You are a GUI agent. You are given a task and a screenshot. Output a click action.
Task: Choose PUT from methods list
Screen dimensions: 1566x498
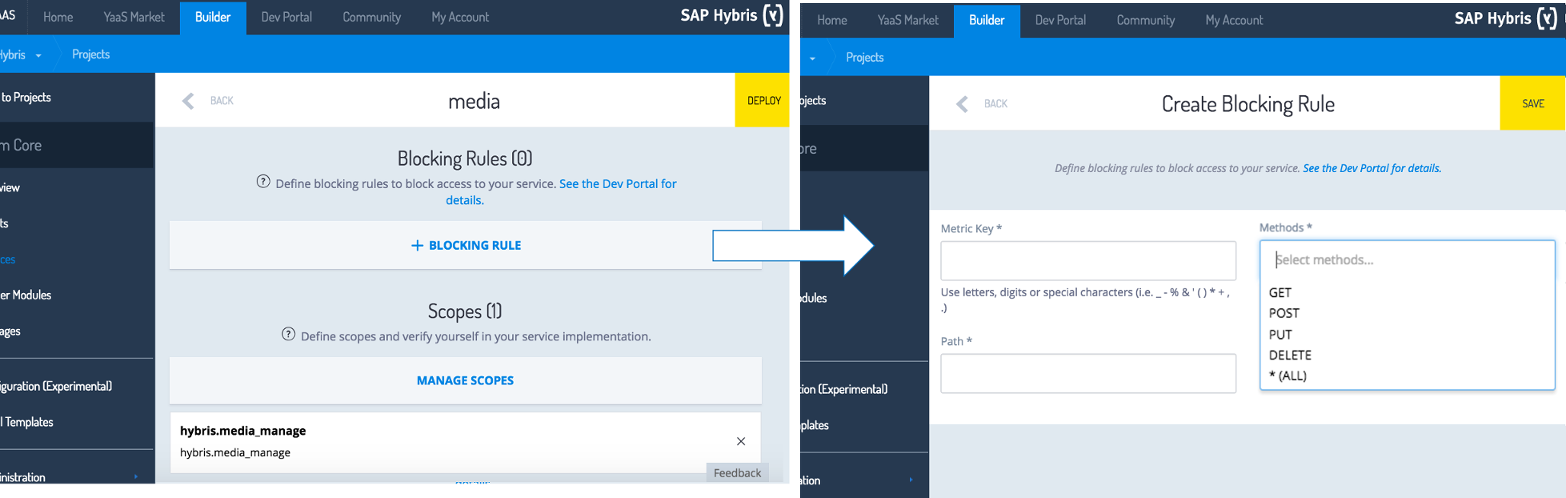pyautogui.click(x=1280, y=334)
